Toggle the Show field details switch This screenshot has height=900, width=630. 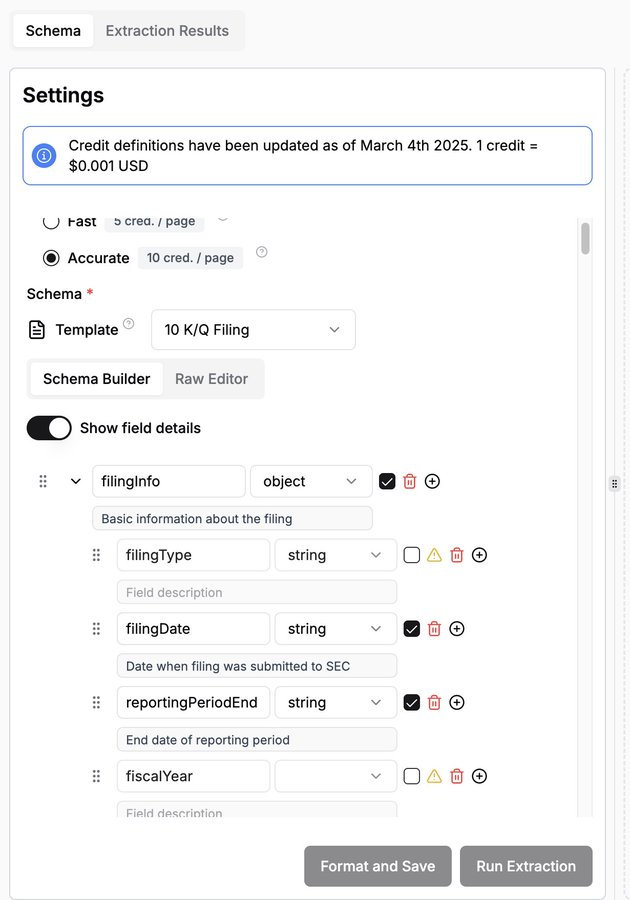pos(49,428)
